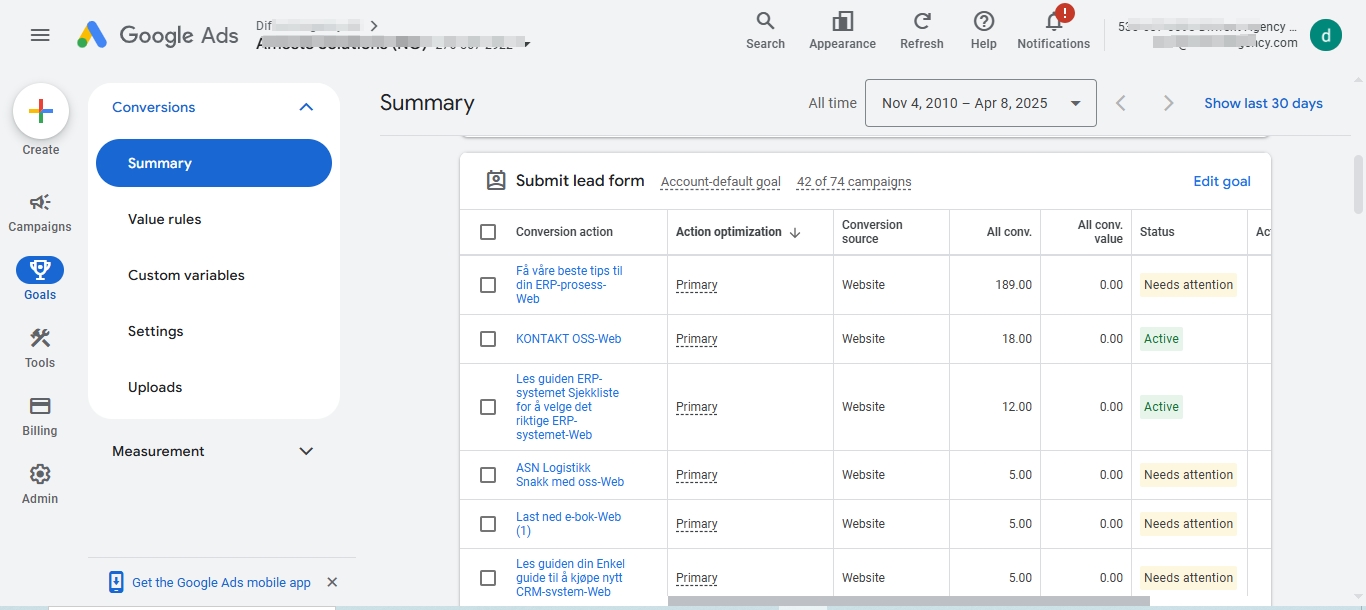The width and height of the screenshot is (1366, 610).
Task: Open the hamburger main menu
Action: click(40, 35)
